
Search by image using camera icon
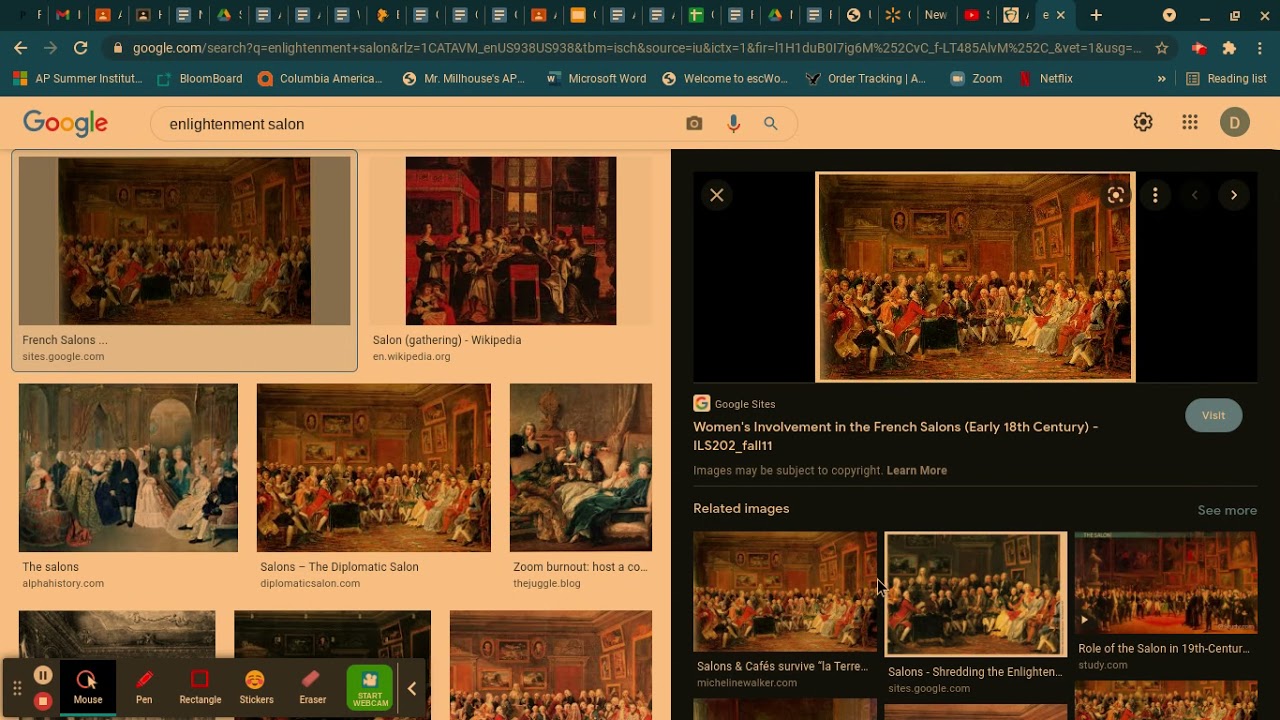(x=694, y=124)
